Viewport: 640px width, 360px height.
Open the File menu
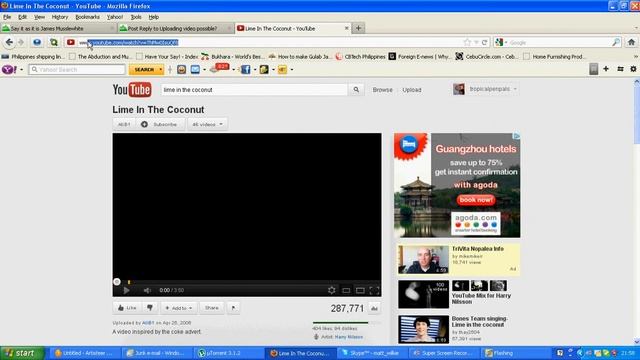(7, 17)
